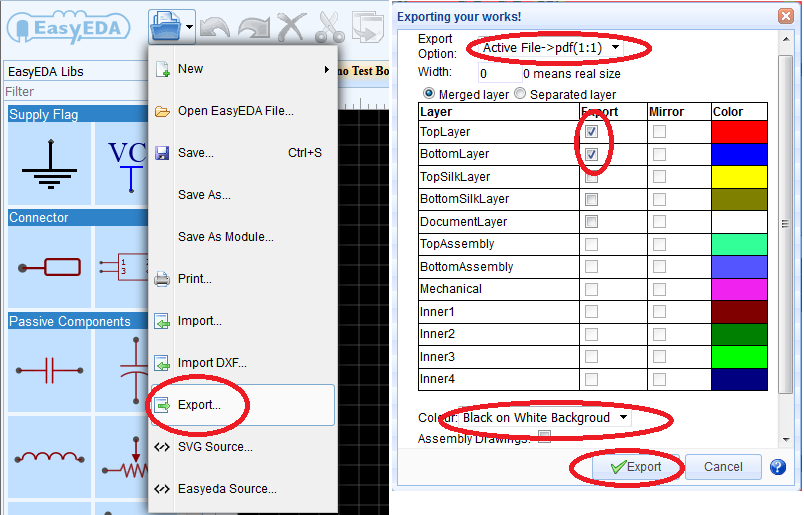804x515 pixels.
Task: Redo using the redo arrow icon
Action: click(x=253, y=27)
